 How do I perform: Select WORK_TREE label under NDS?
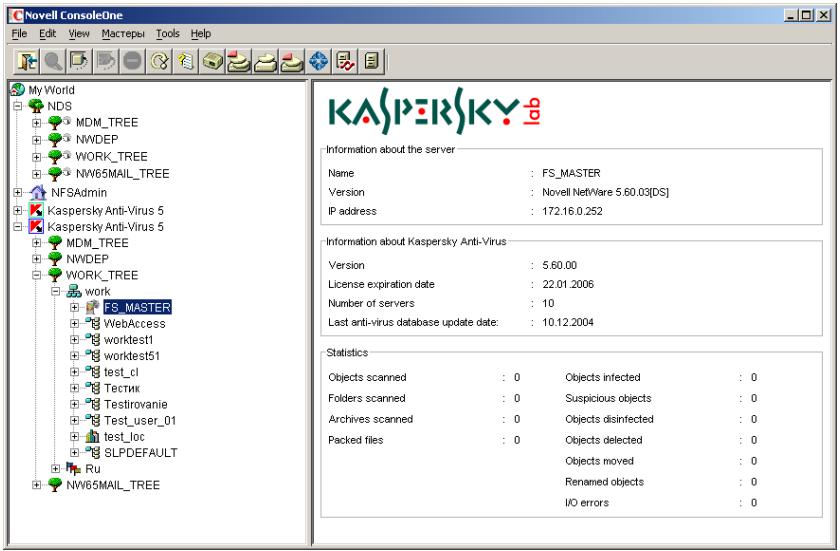(x=111, y=156)
